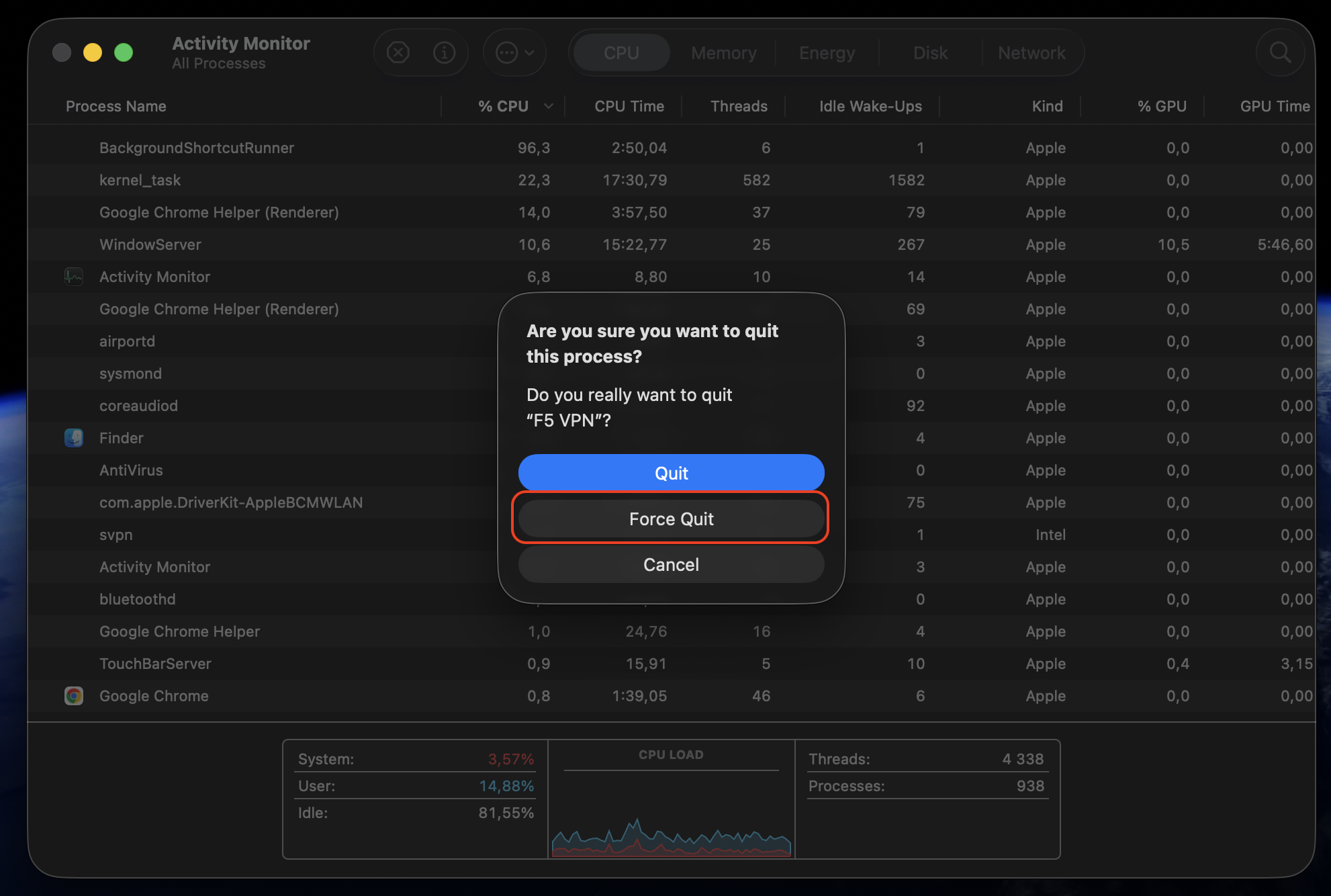Select the kernel_task process row
1331x896 pixels.
671,180
